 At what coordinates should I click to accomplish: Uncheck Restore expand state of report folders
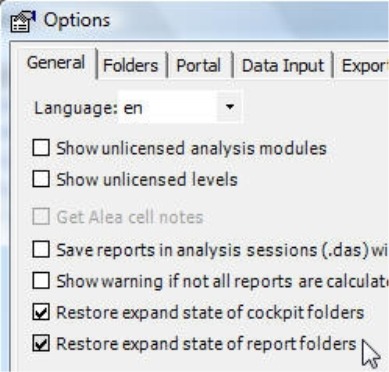tap(41, 344)
